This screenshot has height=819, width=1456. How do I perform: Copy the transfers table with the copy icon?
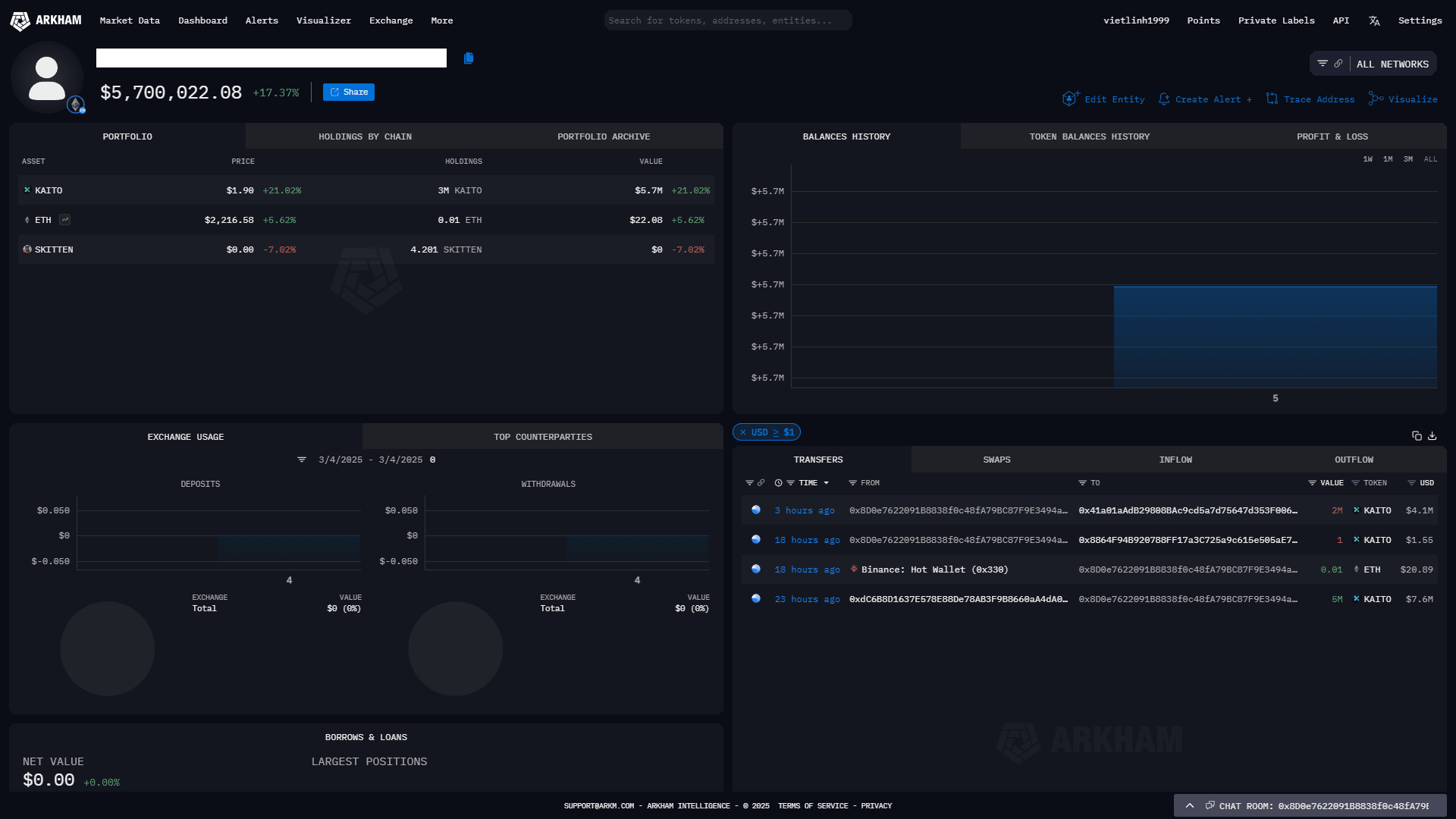1417,435
